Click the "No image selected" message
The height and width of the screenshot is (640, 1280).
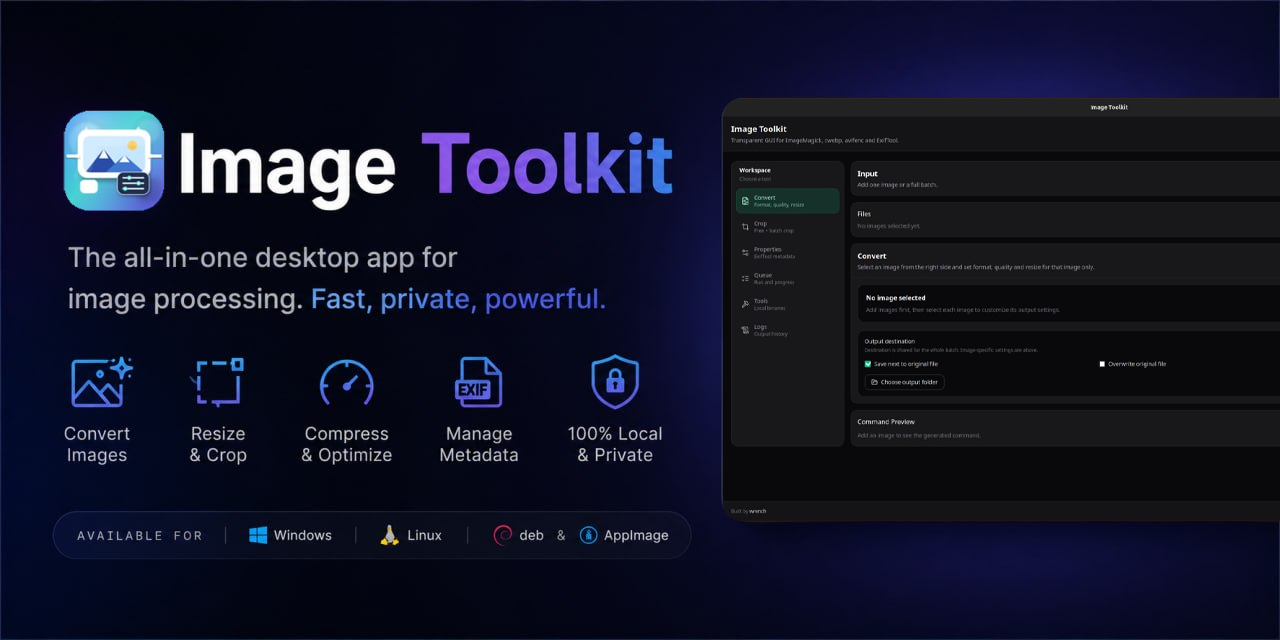click(x=895, y=298)
